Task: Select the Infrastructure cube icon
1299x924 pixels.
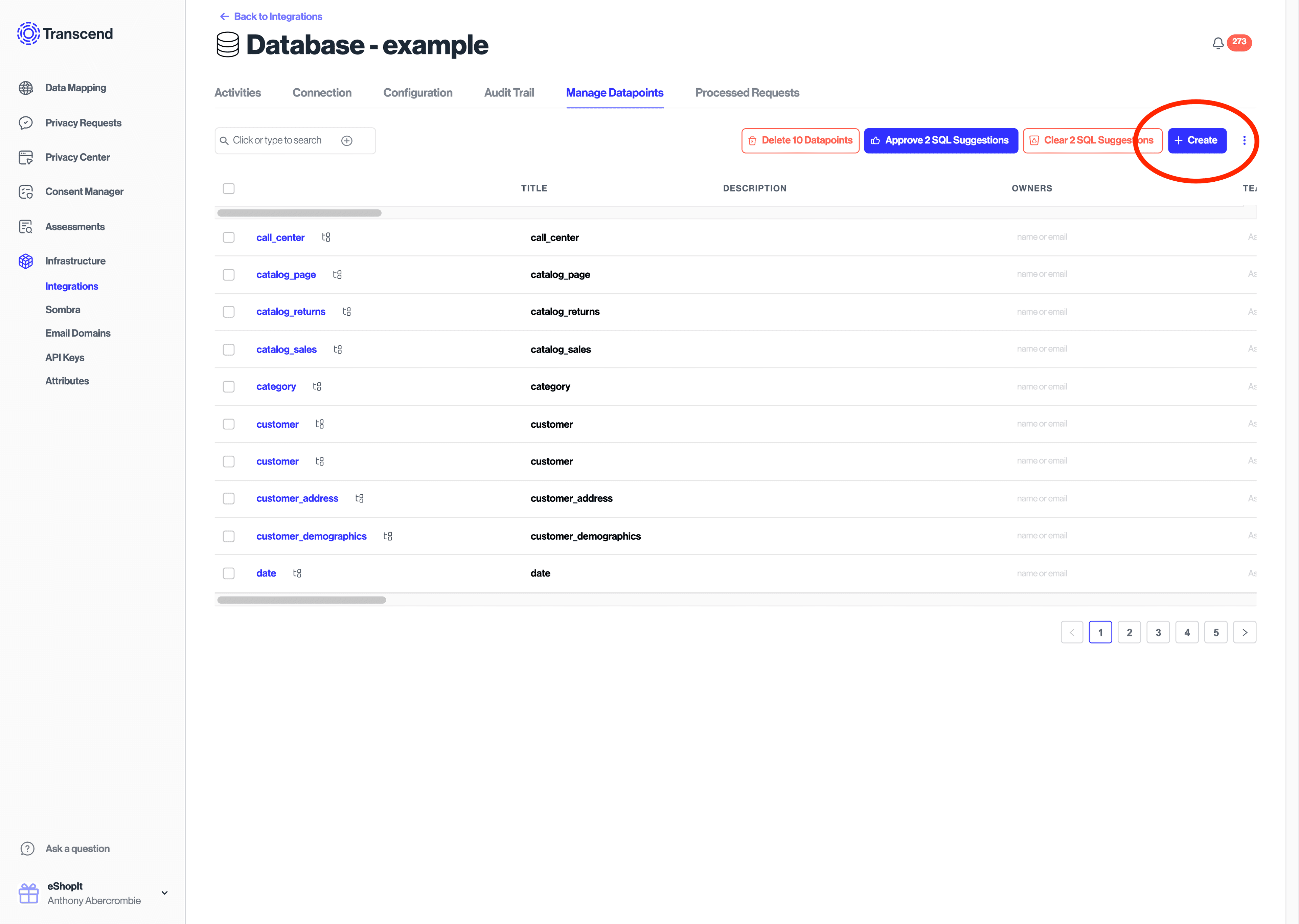Action: [x=26, y=261]
